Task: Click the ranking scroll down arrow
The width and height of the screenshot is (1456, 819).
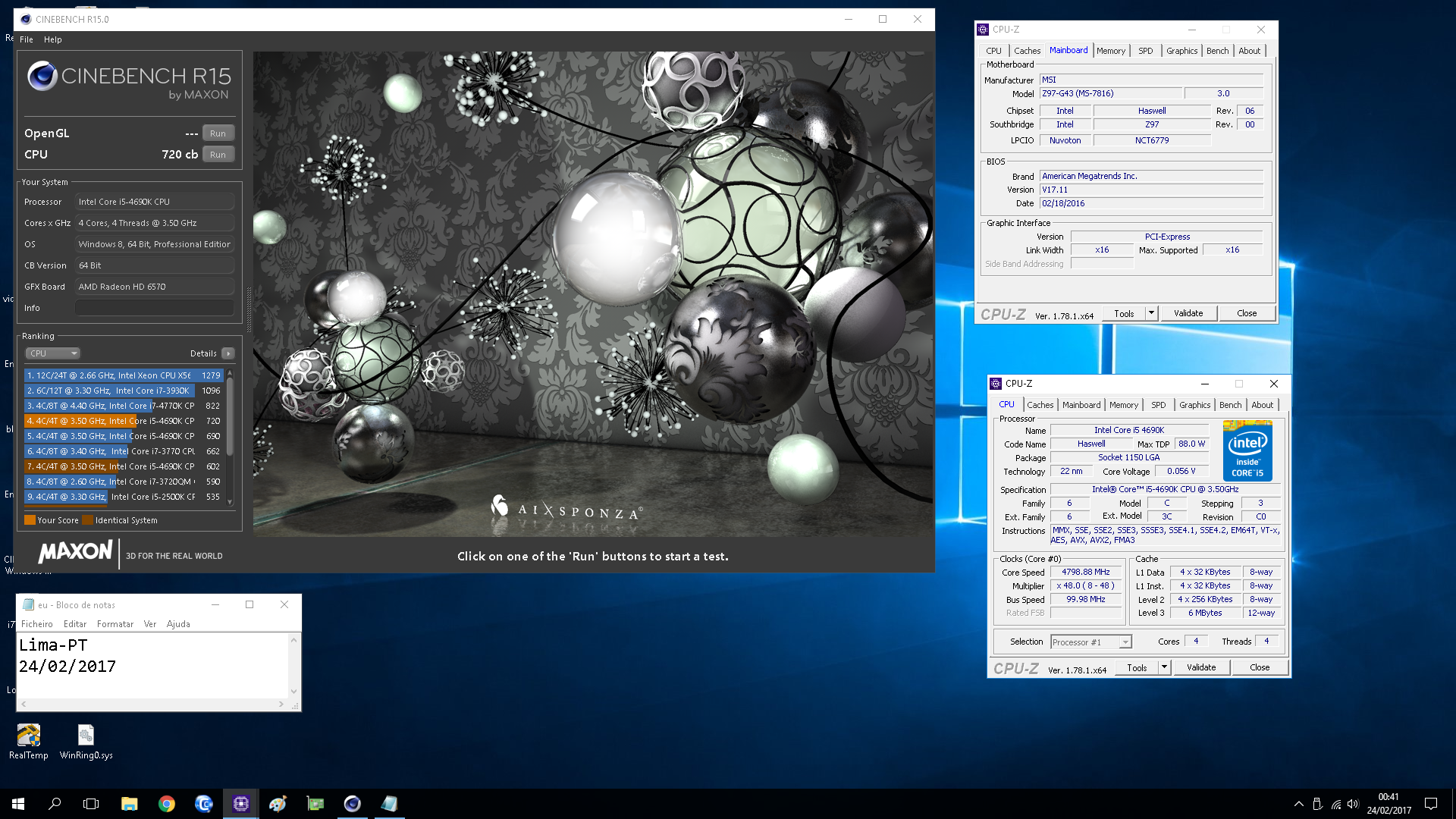Action: pyautogui.click(x=230, y=502)
